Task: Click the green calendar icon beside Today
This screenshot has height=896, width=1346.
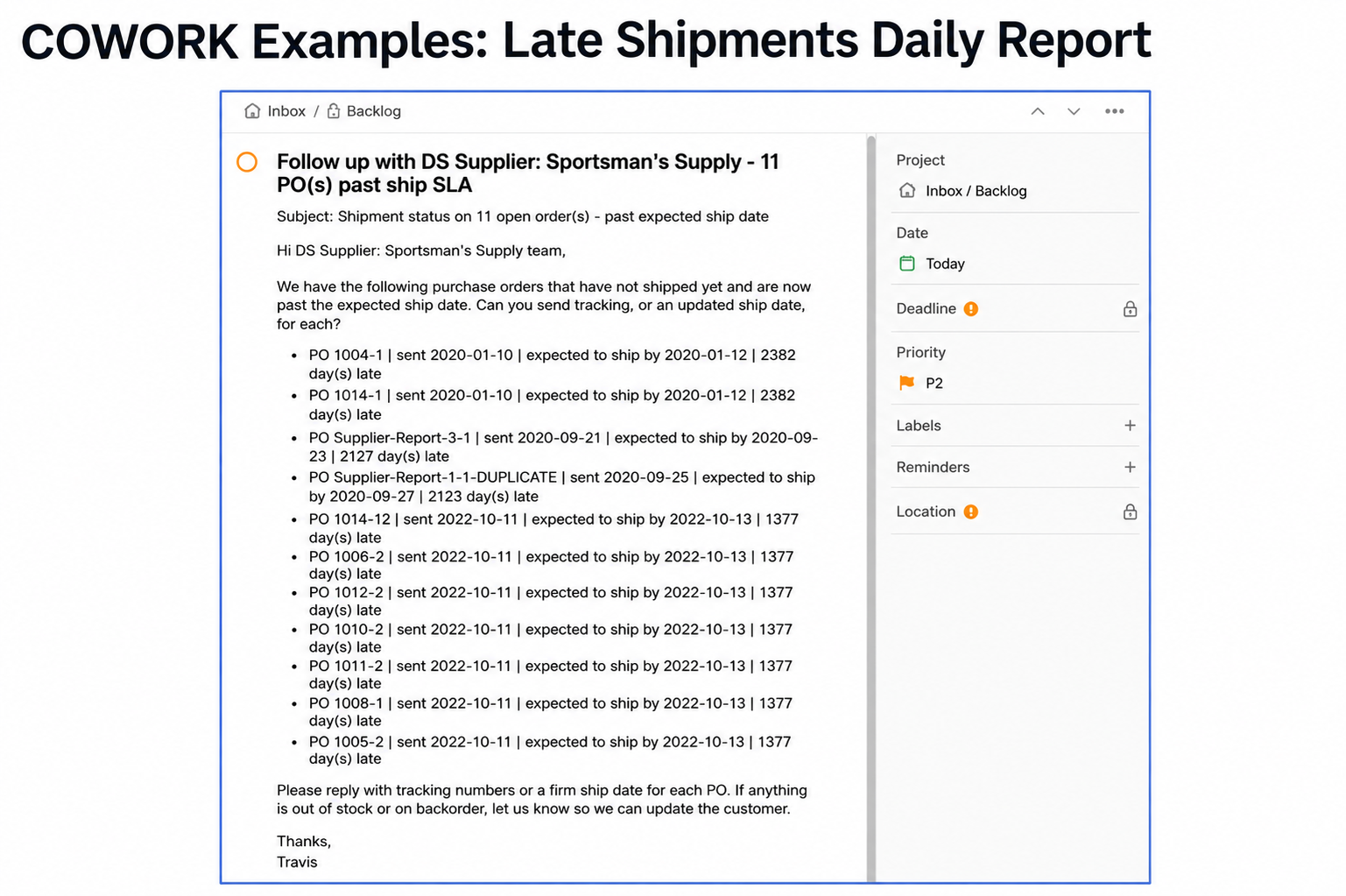Action: click(x=907, y=264)
